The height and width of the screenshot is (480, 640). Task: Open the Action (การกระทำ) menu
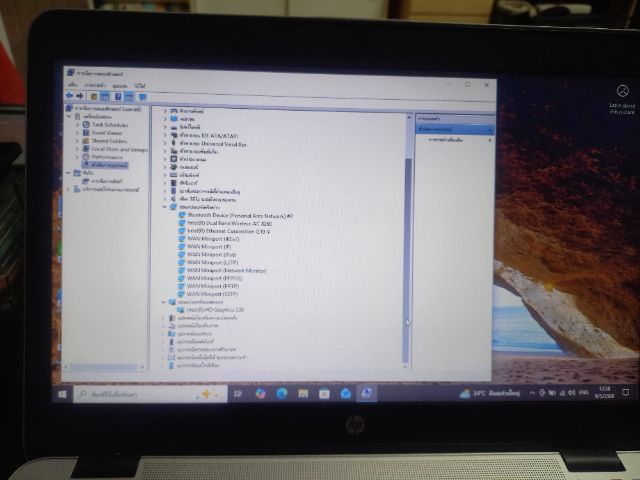pyautogui.click(x=95, y=85)
